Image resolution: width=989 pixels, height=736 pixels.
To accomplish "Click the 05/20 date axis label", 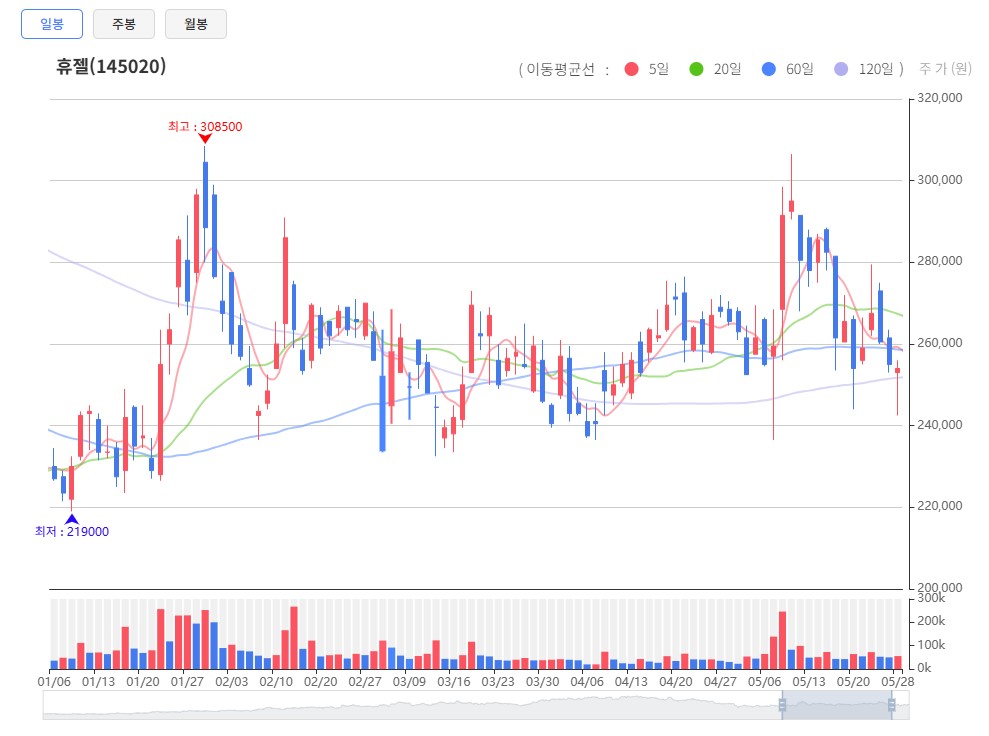I will pos(853,682).
